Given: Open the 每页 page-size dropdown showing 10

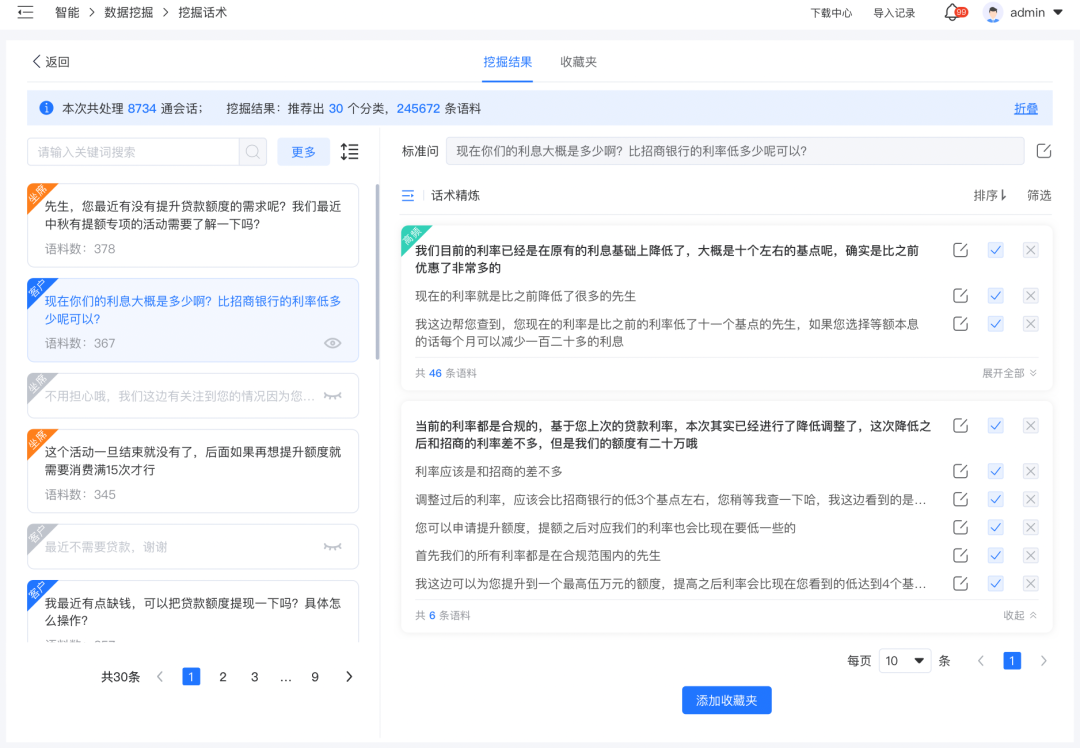Looking at the screenshot, I should pyautogui.click(x=904, y=661).
